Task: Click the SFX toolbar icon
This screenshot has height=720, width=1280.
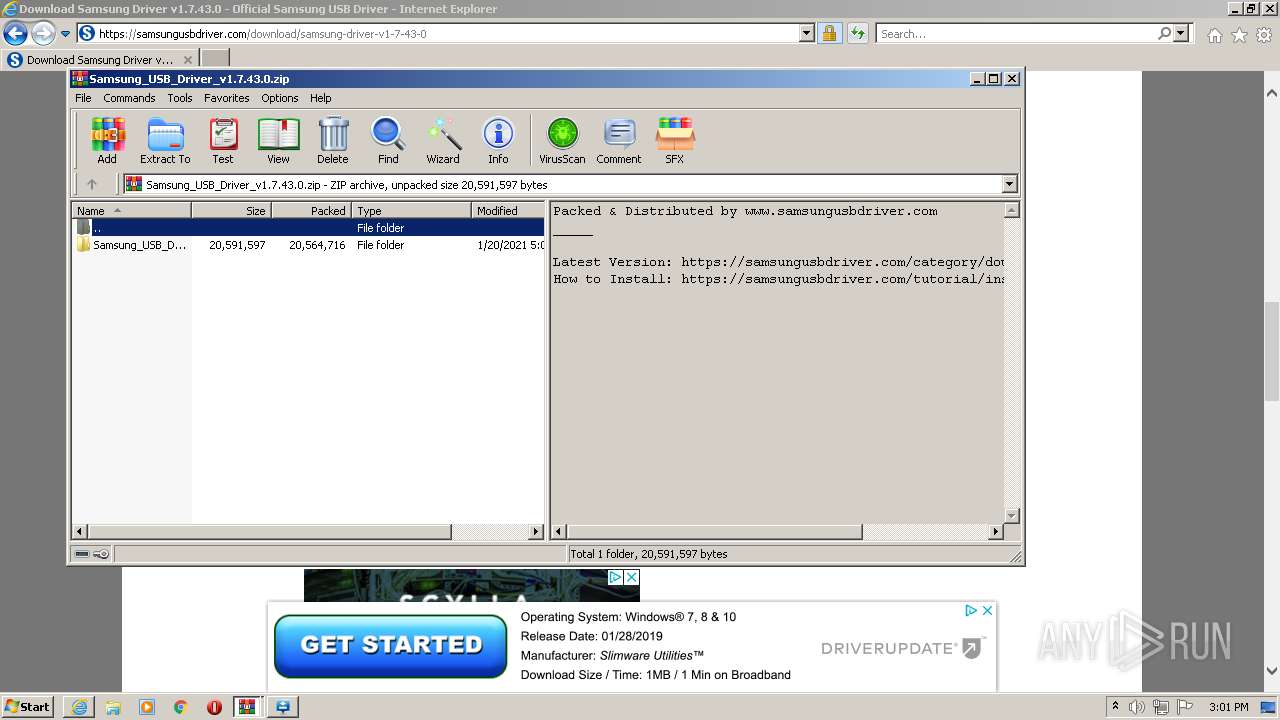Action: tap(675, 141)
